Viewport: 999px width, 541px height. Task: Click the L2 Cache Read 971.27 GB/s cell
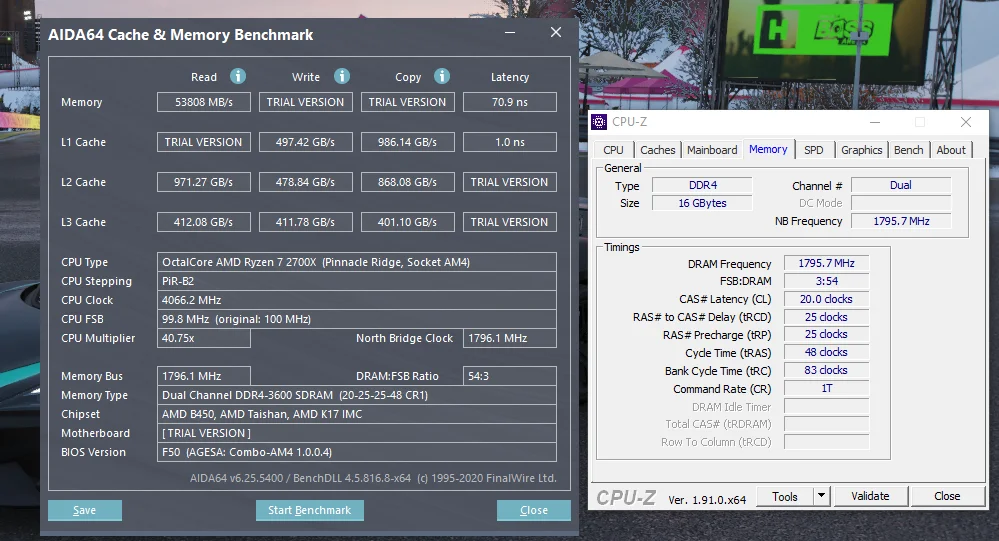[204, 182]
